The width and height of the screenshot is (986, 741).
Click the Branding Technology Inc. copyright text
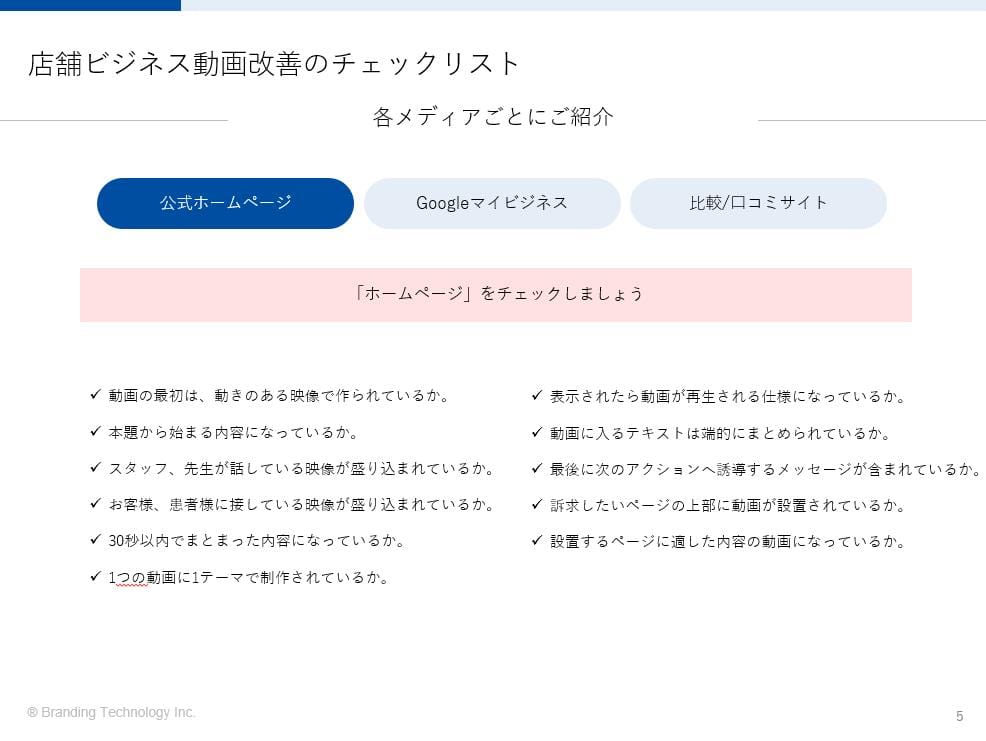pos(111,712)
